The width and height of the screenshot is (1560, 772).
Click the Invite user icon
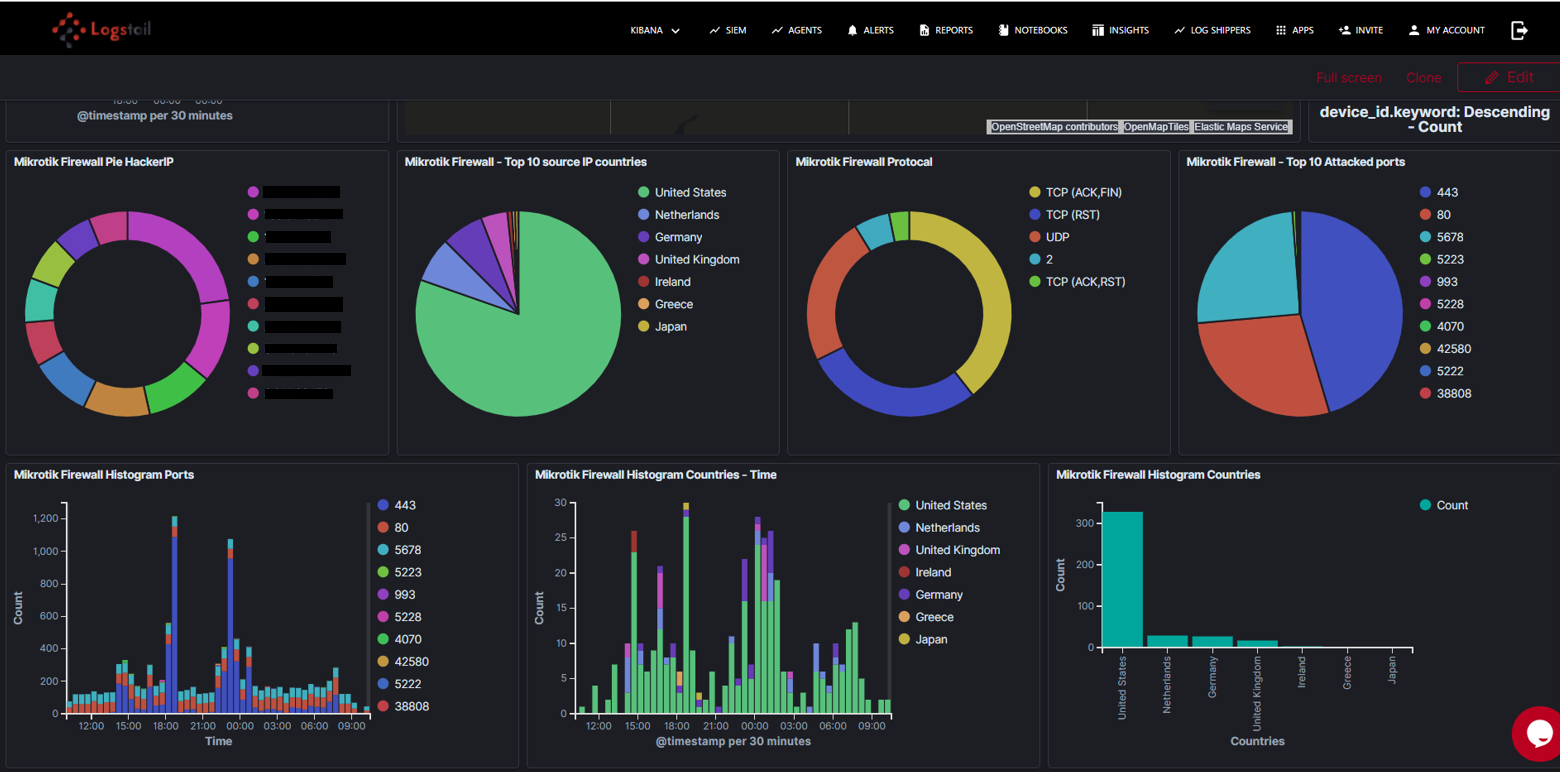coord(1344,31)
